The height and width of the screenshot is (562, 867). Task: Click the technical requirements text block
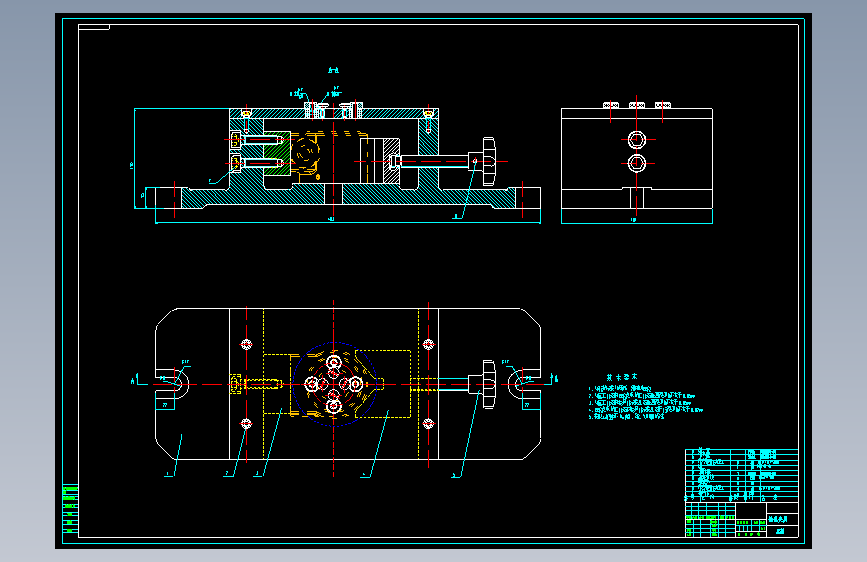point(645,398)
